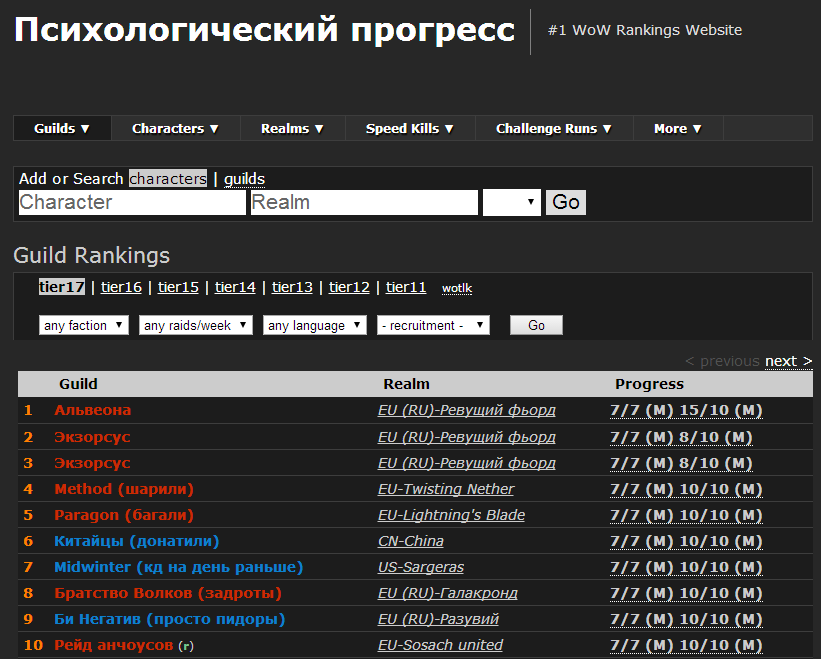Open the Guilds menu
821x659 pixels.
(x=62, y=128)
